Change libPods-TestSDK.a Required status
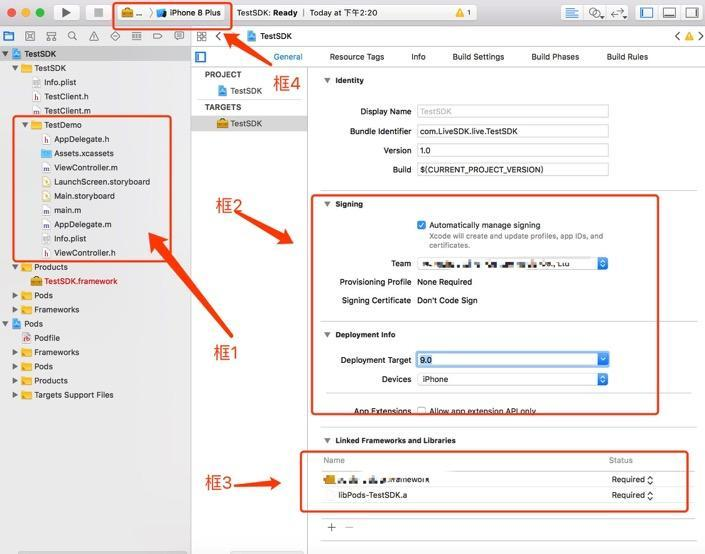Viewport: 705px width, 554px height. pyautogui.click(x=632, y=495)
